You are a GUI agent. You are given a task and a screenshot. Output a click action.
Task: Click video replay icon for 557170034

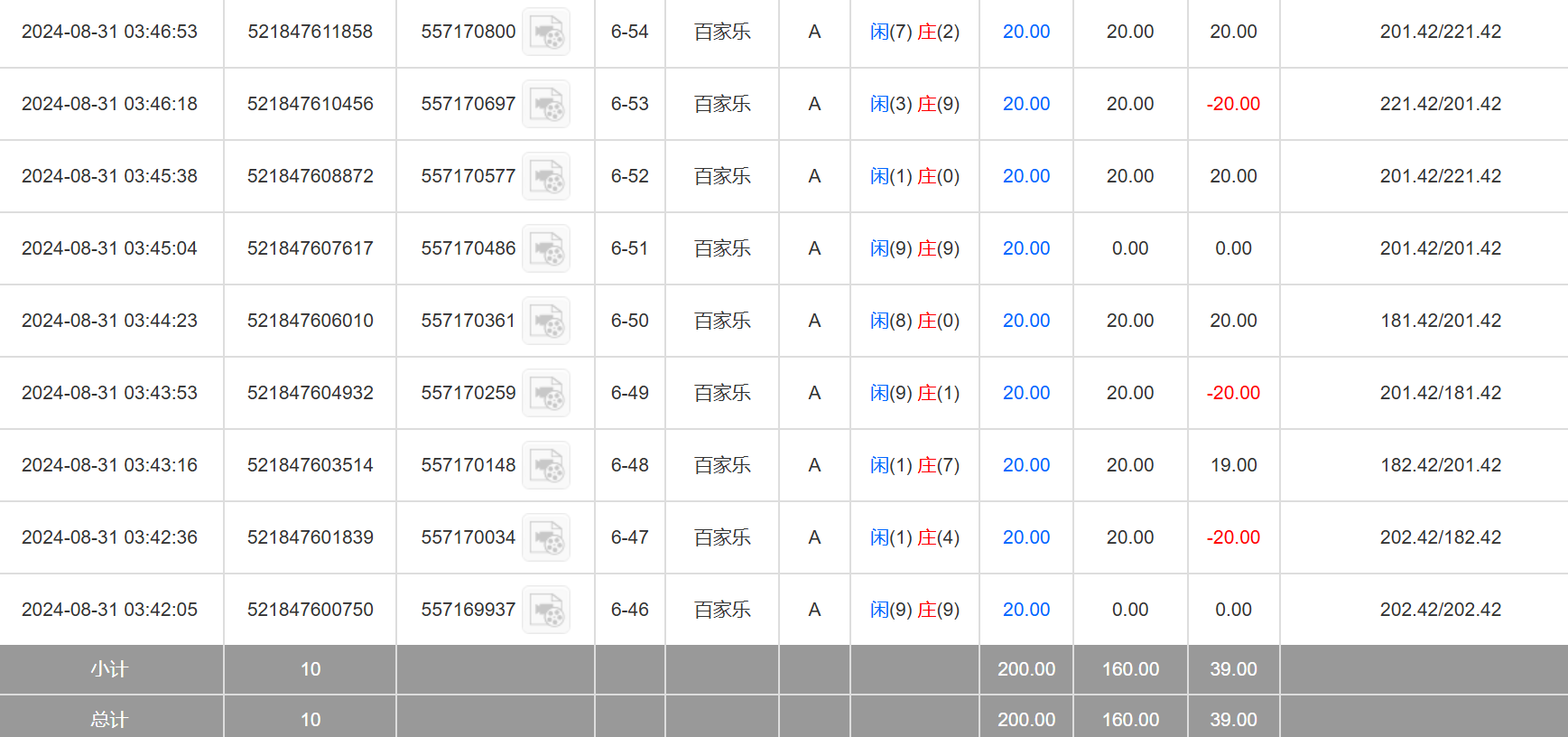click(546, 538)
